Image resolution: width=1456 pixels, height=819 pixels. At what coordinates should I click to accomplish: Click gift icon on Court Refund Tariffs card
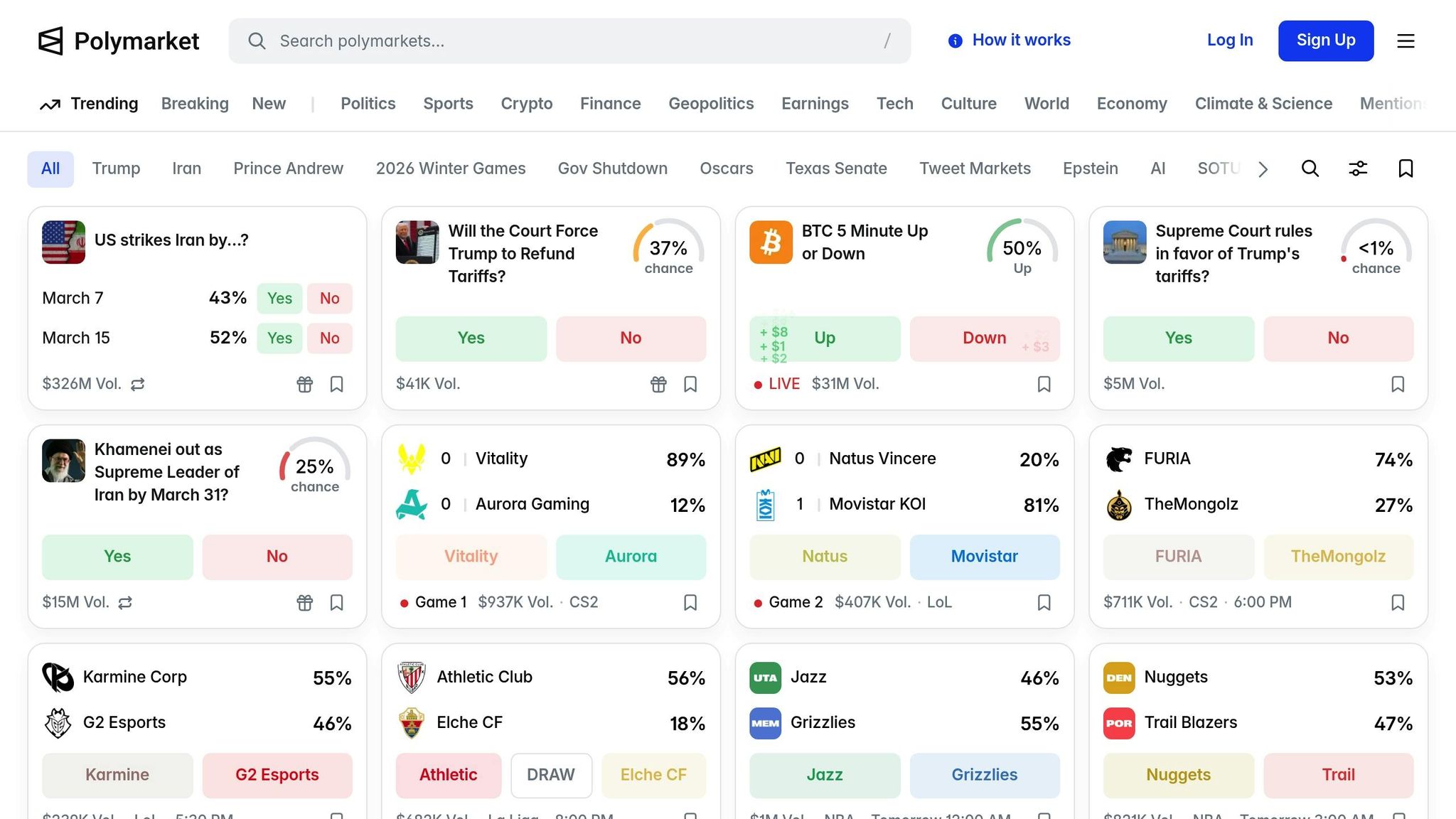[x=658, y=385]
